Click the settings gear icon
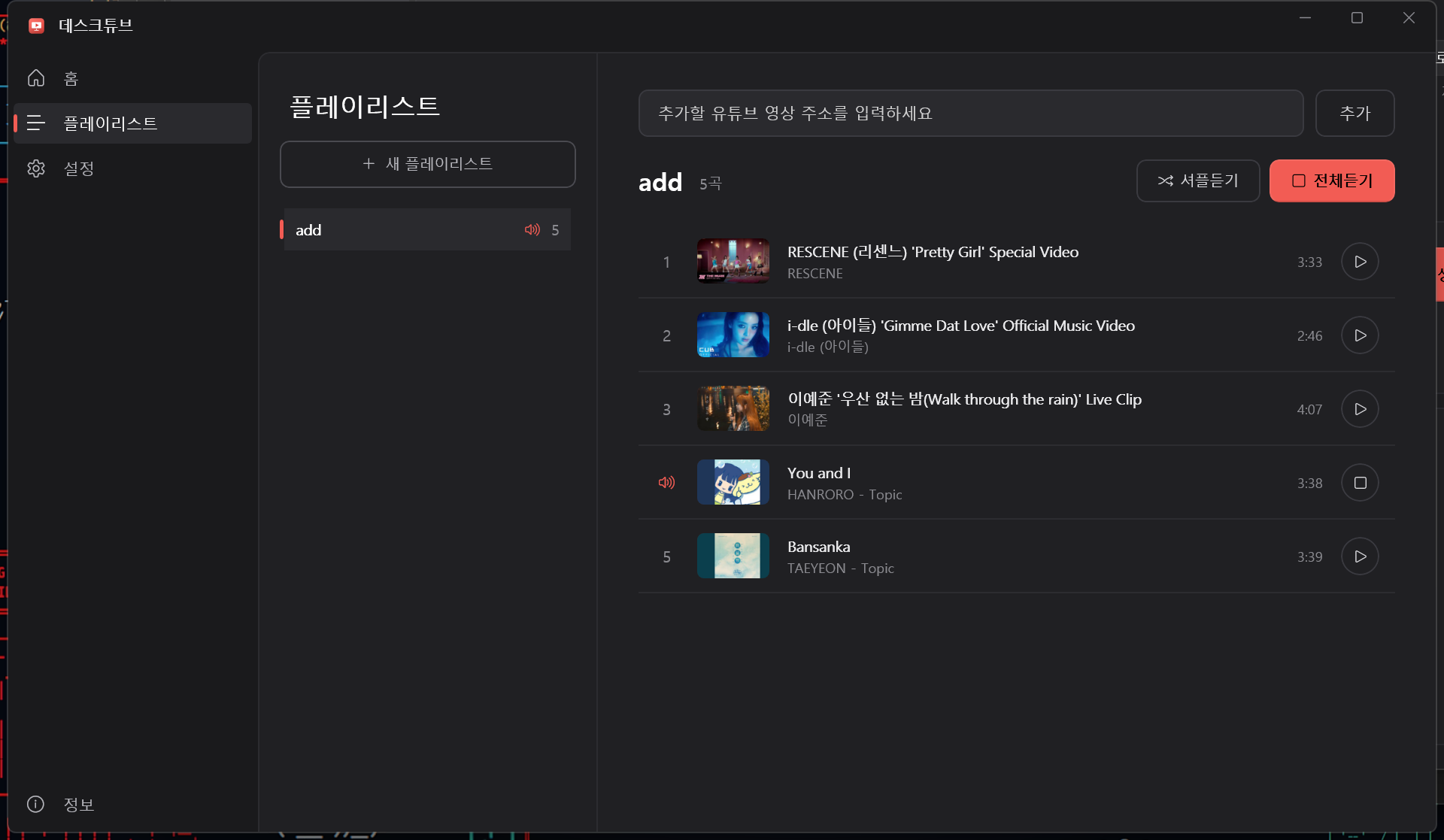 pyautogui.click(x=36, y=168)
